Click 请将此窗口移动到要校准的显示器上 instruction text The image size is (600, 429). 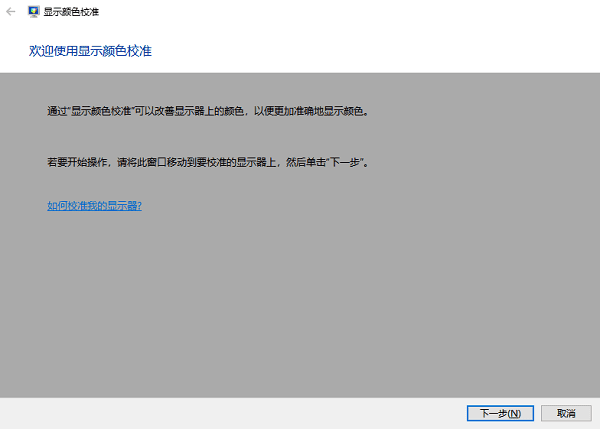[196, 162]
